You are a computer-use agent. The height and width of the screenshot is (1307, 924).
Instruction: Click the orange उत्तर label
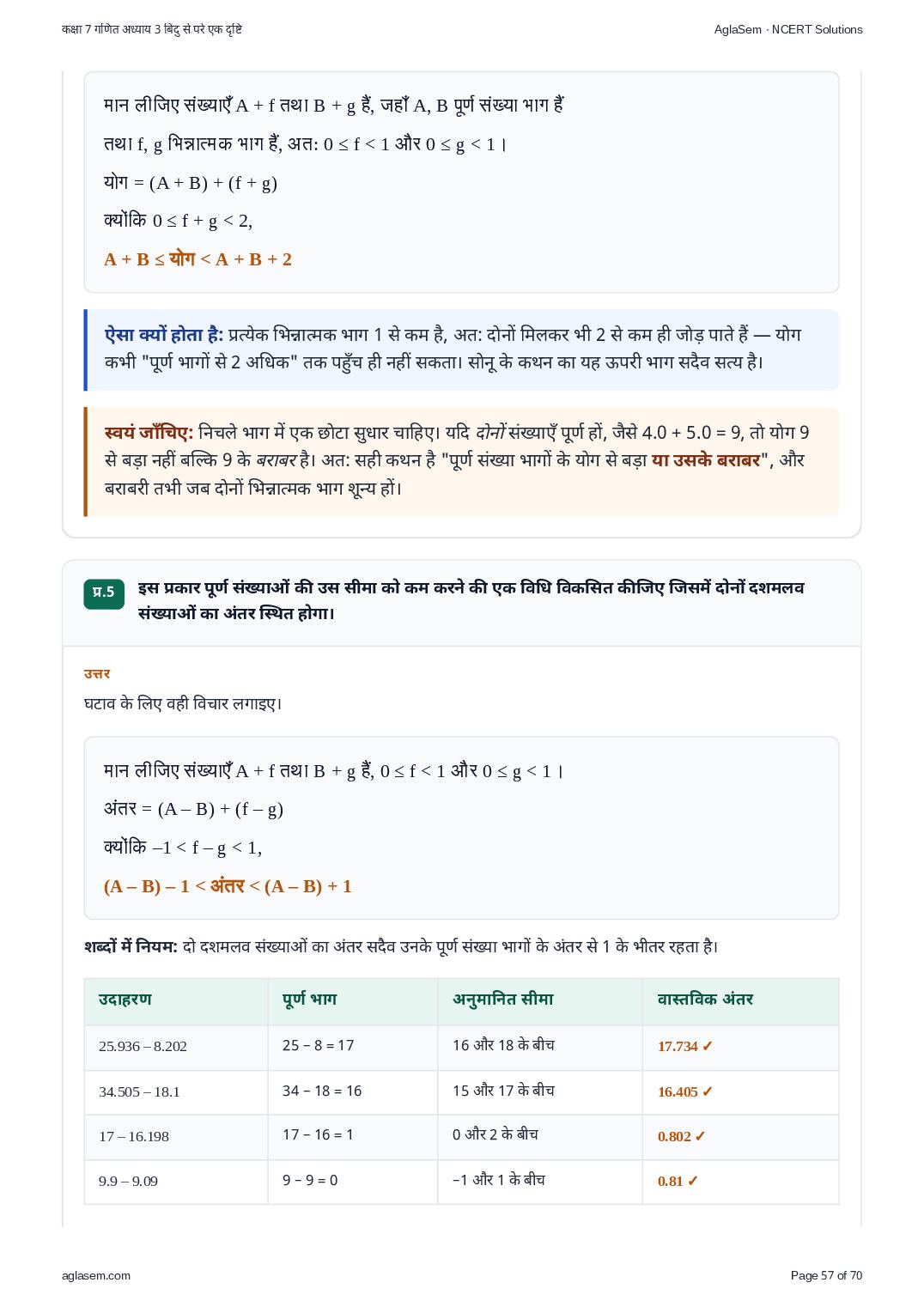pos(97,674)
